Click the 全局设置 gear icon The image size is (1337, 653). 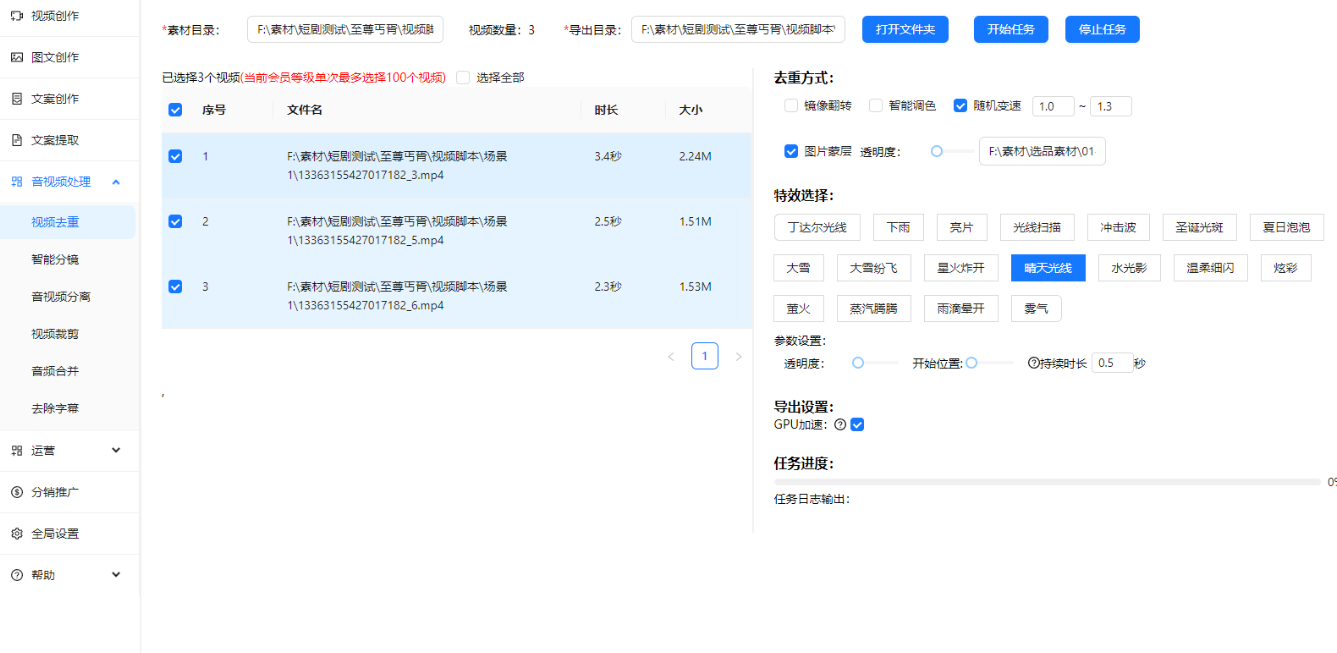(16, 534)
